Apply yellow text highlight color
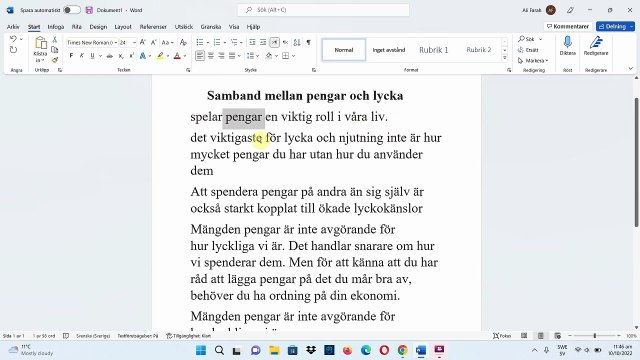 tap(160, 56)
